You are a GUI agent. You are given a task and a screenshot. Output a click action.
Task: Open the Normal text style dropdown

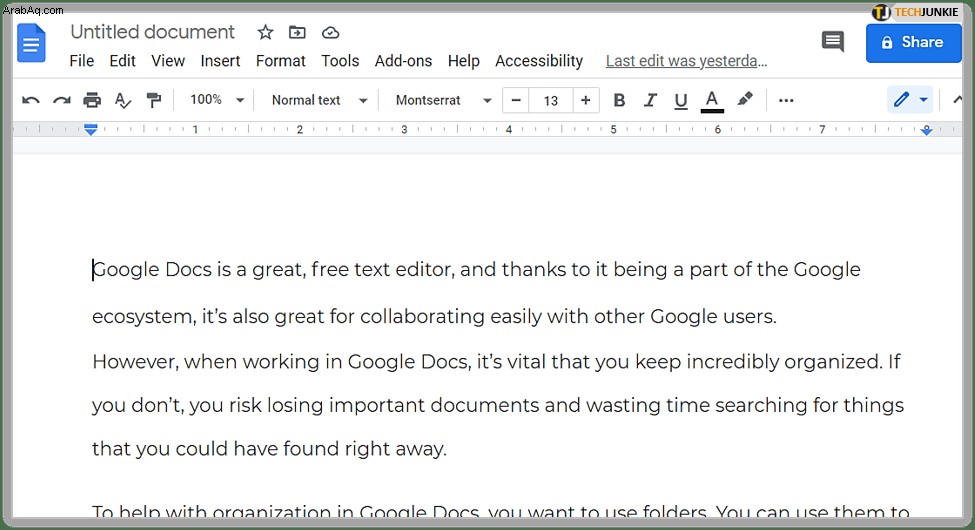pos(320,100)
